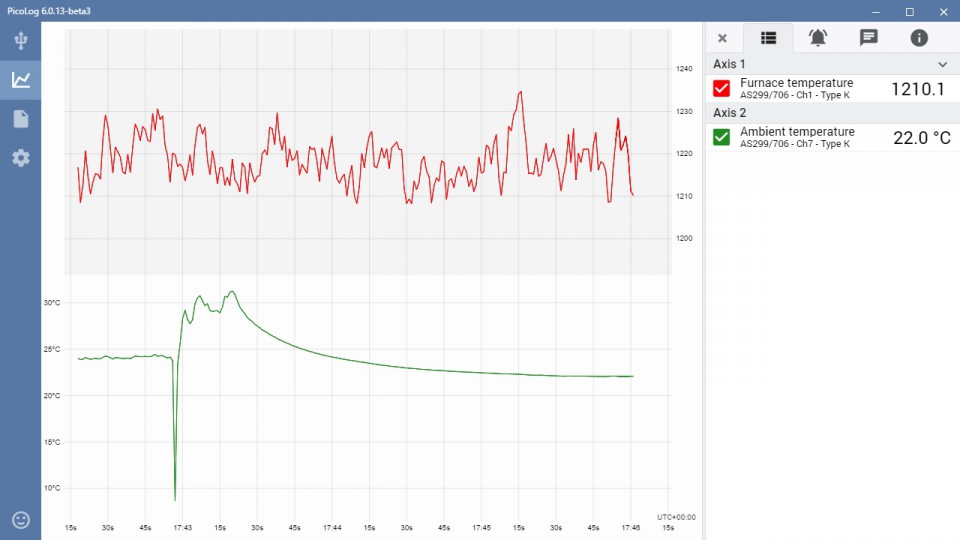This screenshot has width=960, height=540.
Task: Click the 1210.1 furnace reading value
Action: (x=917, y=89)
